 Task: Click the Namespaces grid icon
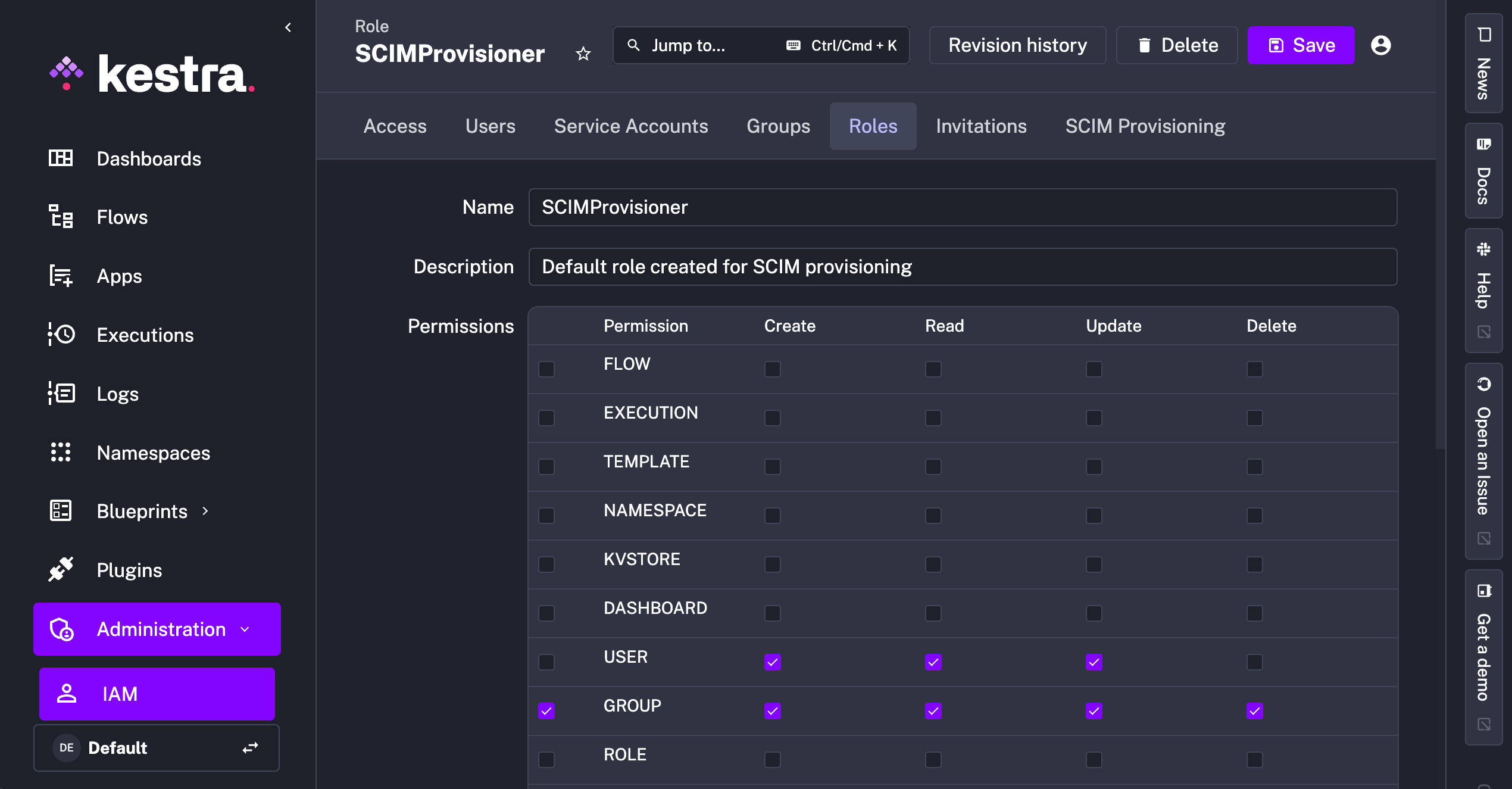tap(60, 452)
